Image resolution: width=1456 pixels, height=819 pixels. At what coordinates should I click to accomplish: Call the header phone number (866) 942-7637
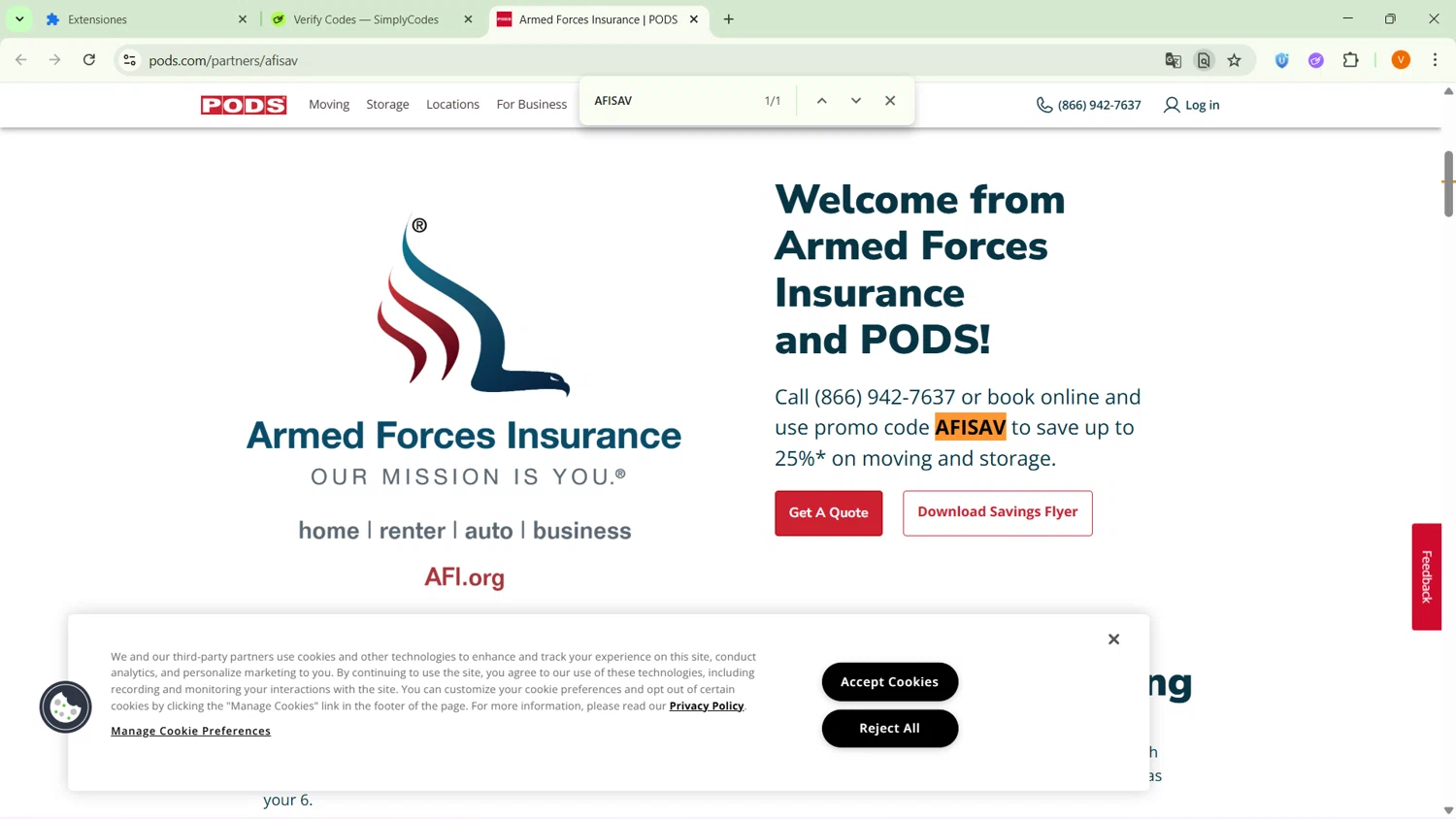click(x=1099, y=105)
